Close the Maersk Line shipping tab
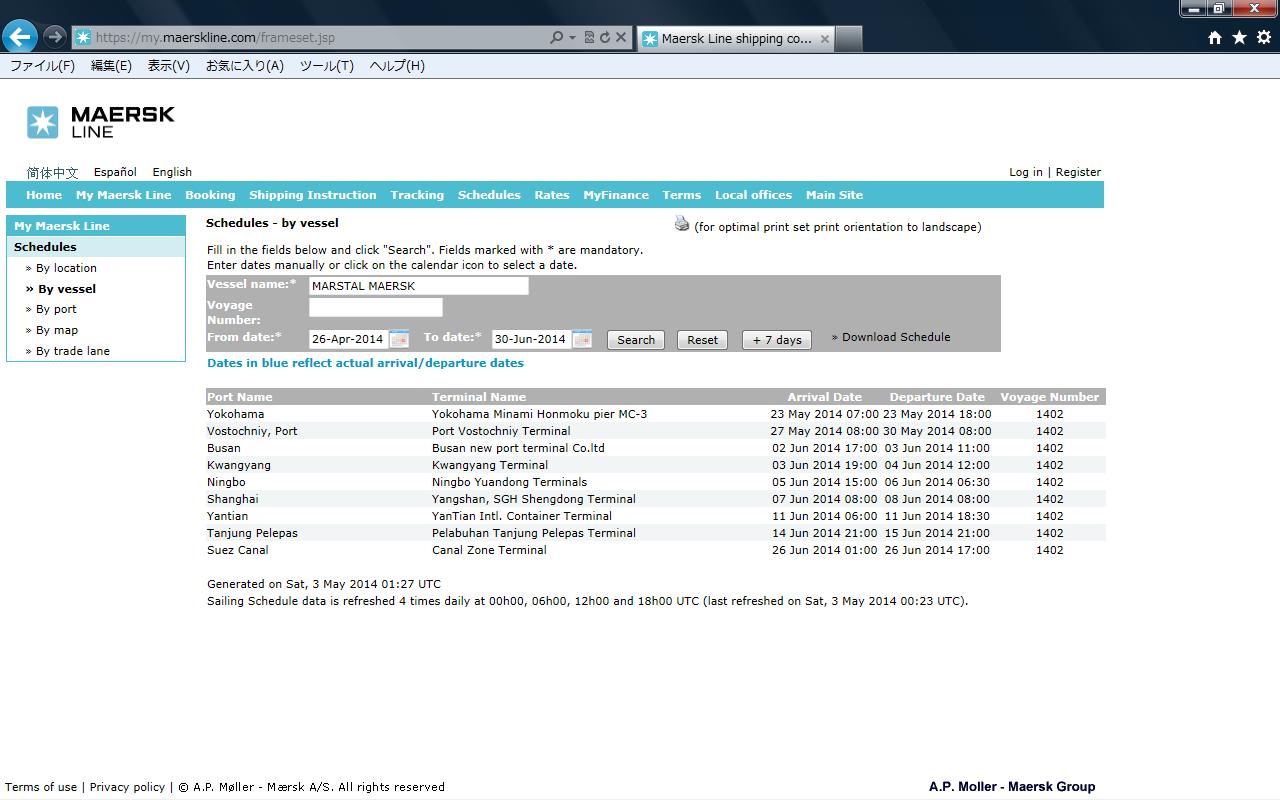The width and height of the screenshot is (1280, 800). (x=825, y=39)
